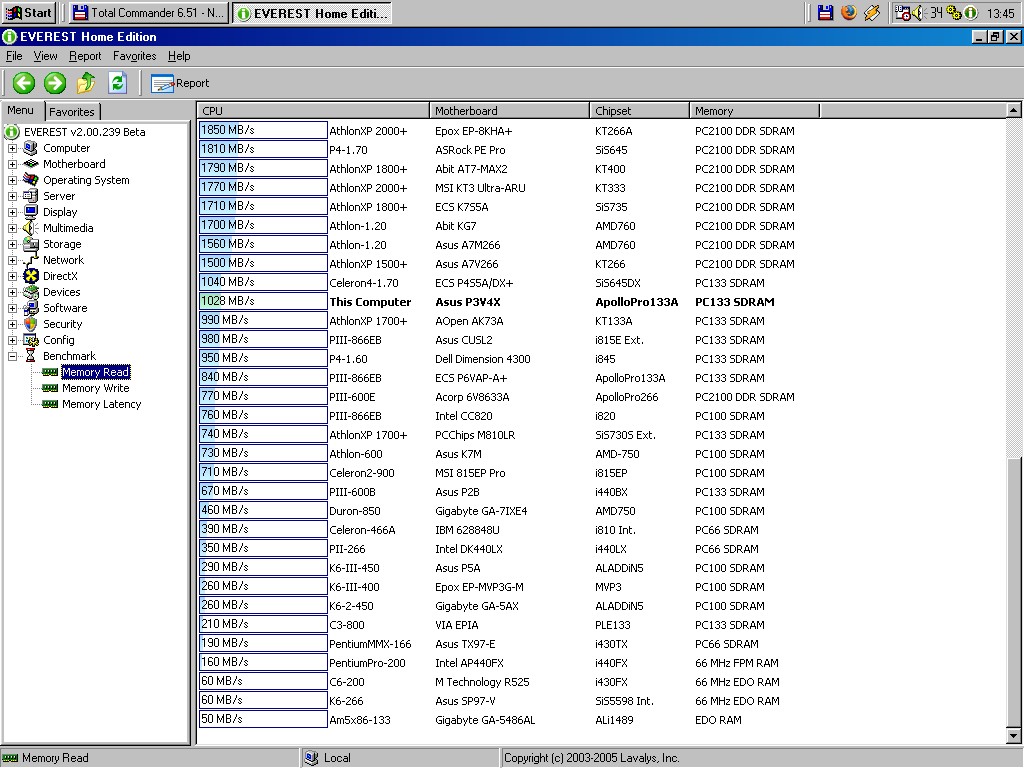Click the Devices tree icon

[x=31, y=292]
